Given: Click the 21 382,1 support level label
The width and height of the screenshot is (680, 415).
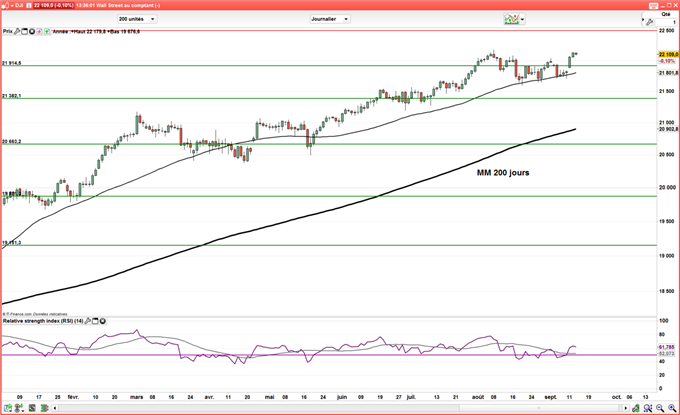Looking at the screenshot, I should (12, 96).
